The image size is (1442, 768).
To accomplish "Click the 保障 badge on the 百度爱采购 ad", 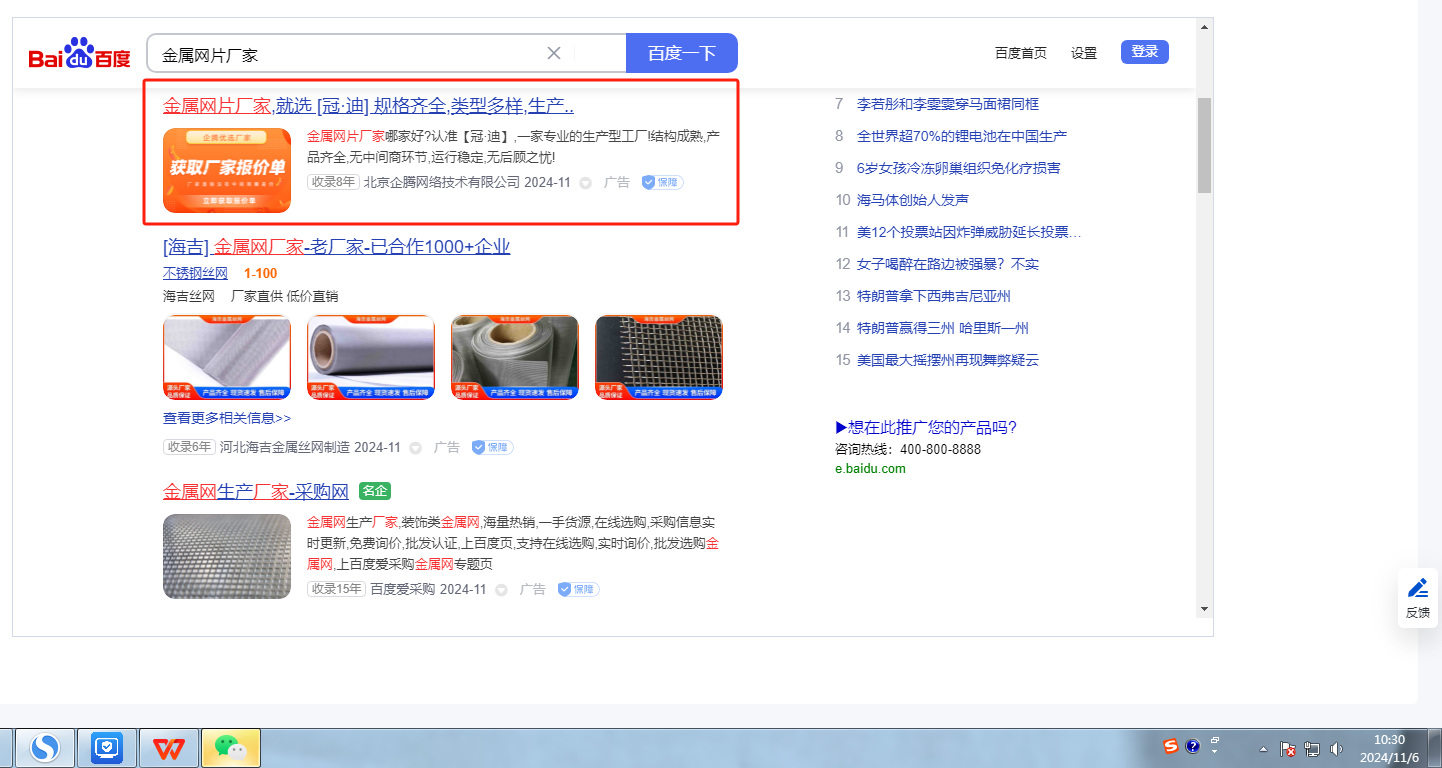I will pos(578,589).
